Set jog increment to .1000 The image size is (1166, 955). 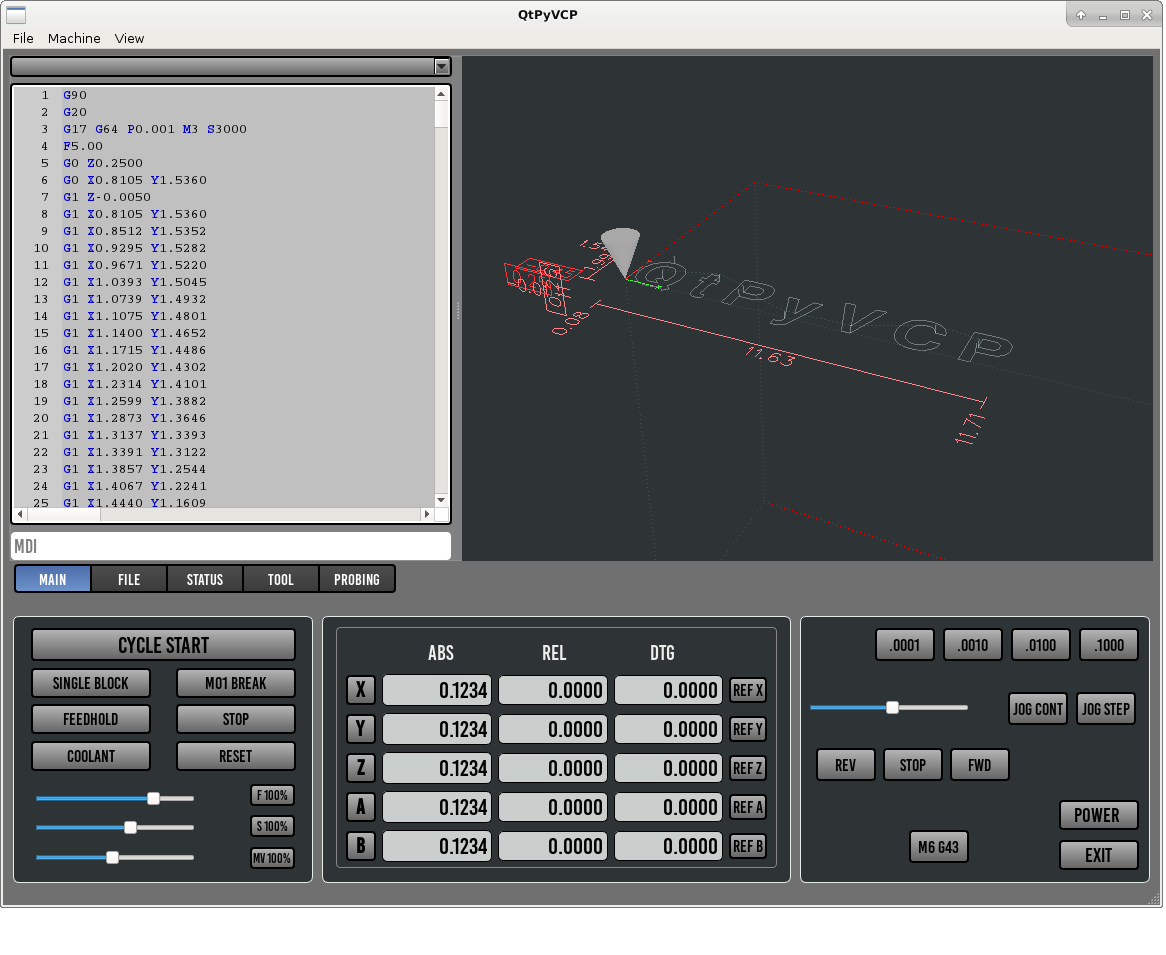(x=1109, y=645)
